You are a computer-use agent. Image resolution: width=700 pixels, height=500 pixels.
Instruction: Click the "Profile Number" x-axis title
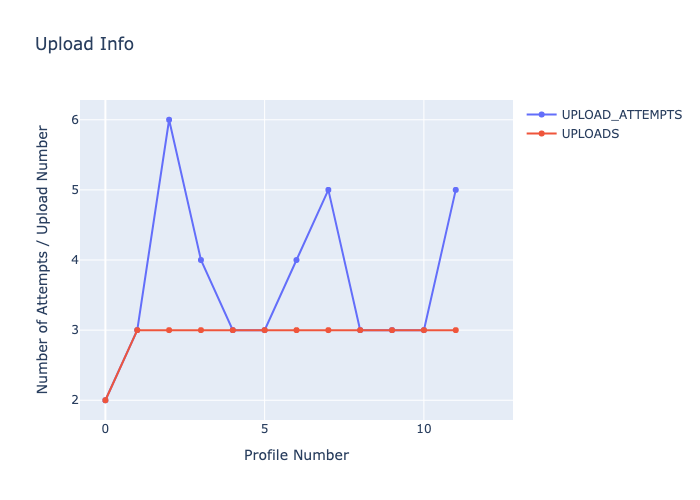point(296,456)
